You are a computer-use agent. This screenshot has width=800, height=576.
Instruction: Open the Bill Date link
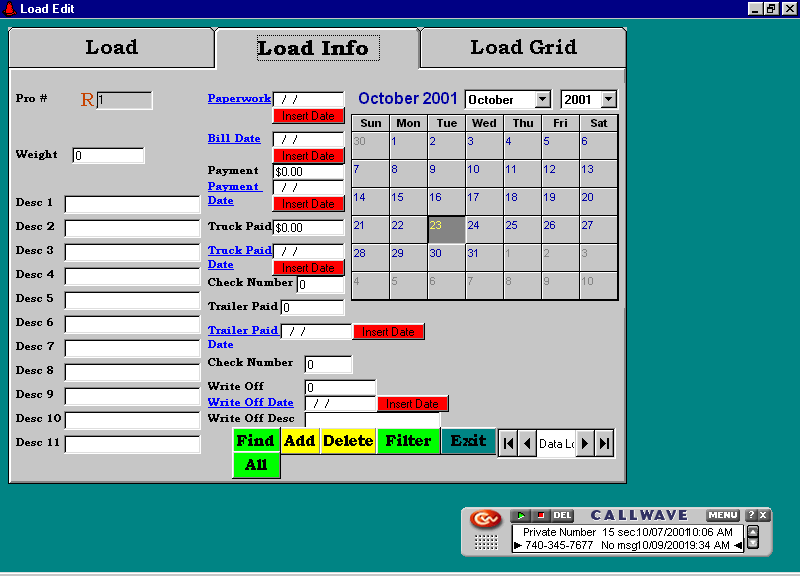(234, 138)
